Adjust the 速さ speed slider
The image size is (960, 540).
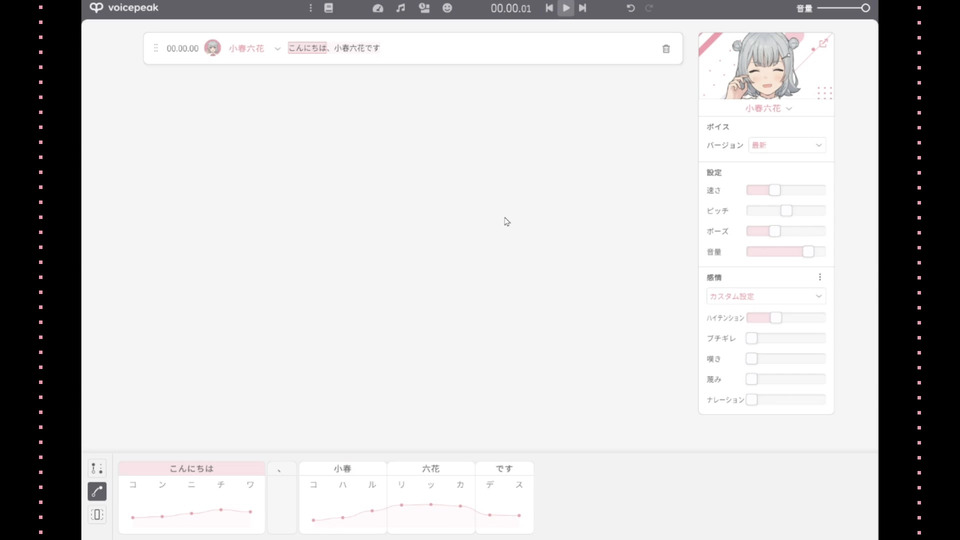786,190
